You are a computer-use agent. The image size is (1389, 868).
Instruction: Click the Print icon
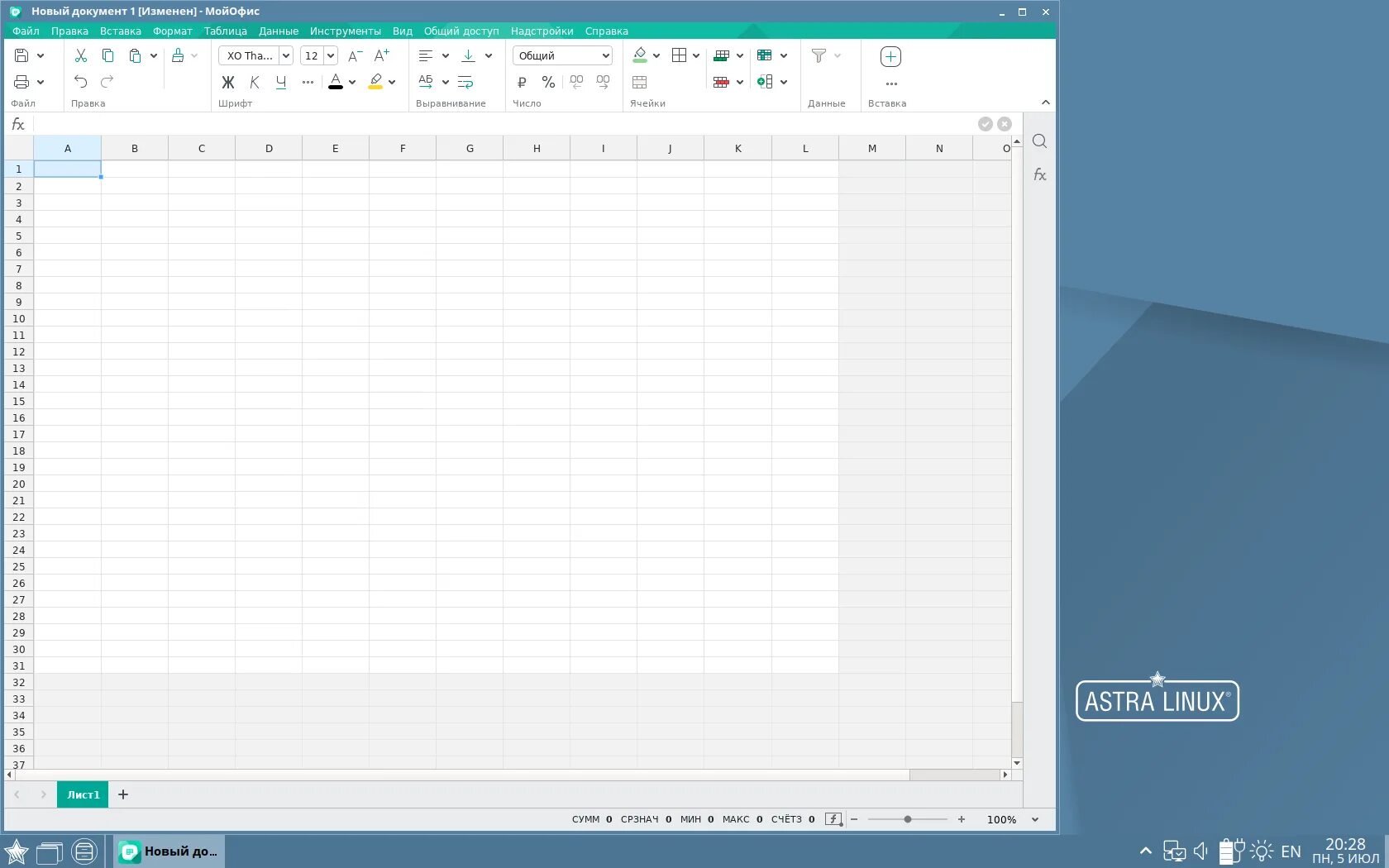(x=22, y=82)
